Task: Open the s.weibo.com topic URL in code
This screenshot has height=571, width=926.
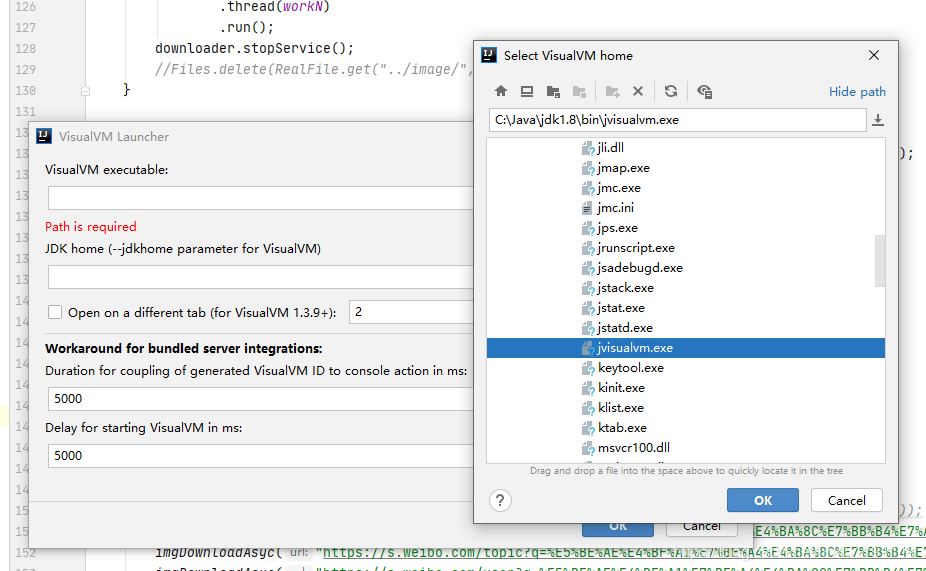Action: [623, 553]
